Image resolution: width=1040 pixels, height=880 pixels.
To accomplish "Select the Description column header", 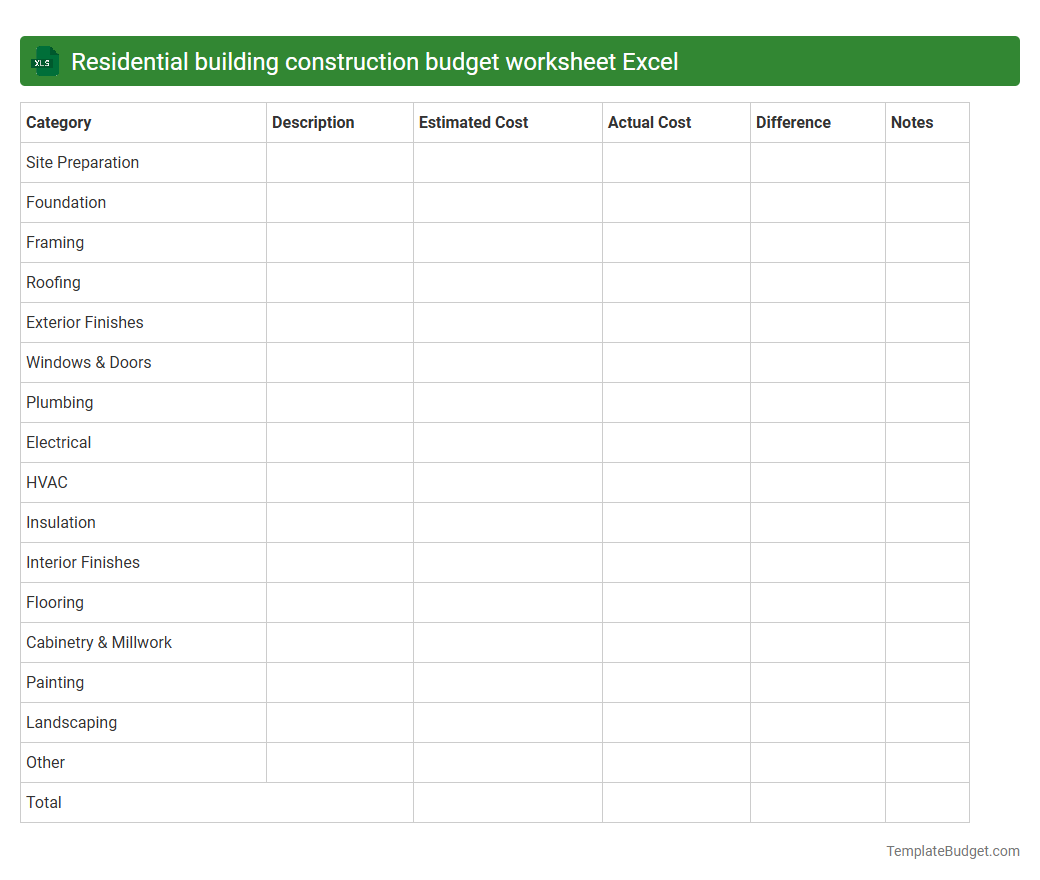I will [313, 122].
